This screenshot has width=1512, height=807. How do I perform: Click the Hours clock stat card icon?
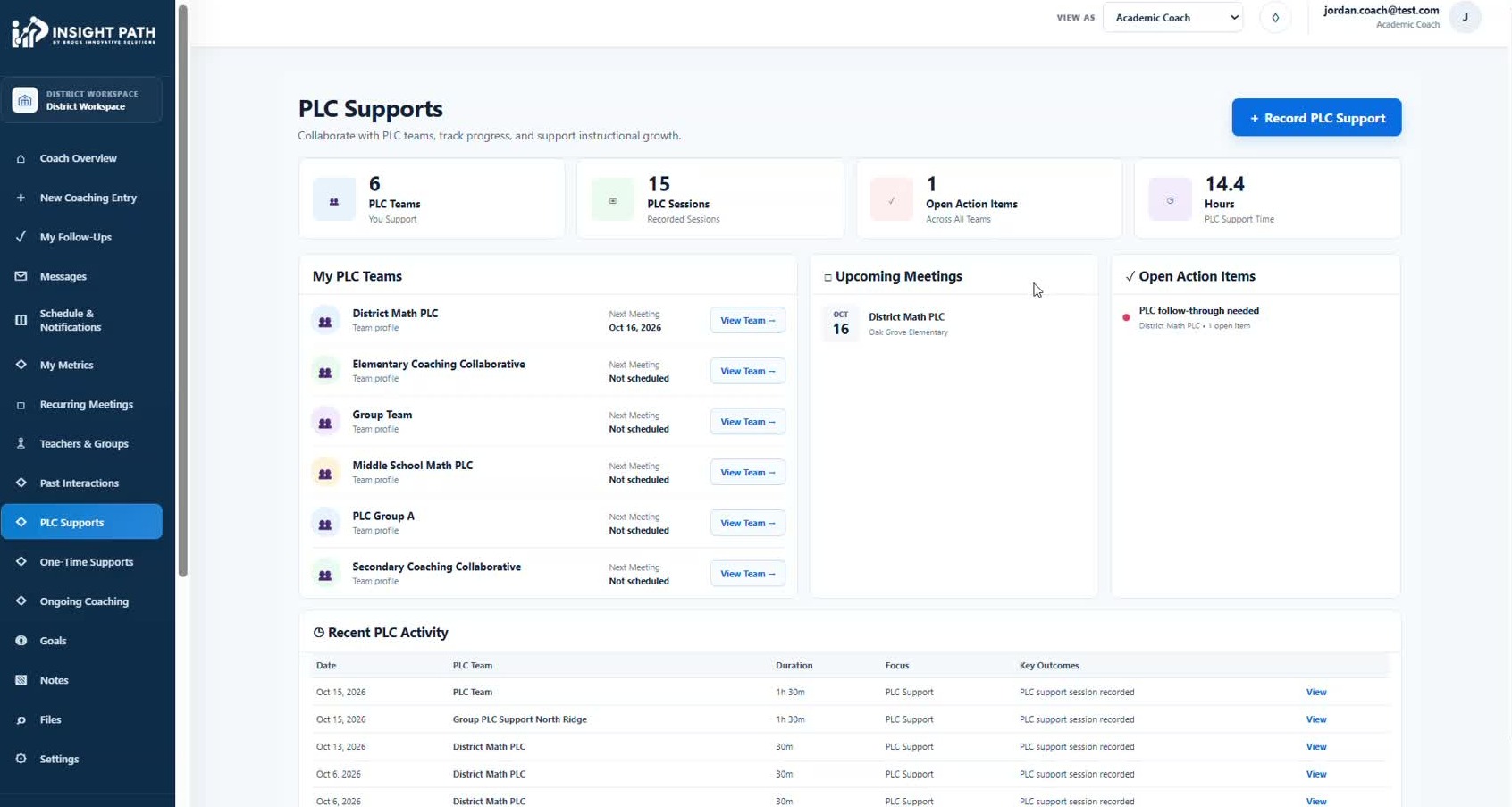tap(1170, 199)
